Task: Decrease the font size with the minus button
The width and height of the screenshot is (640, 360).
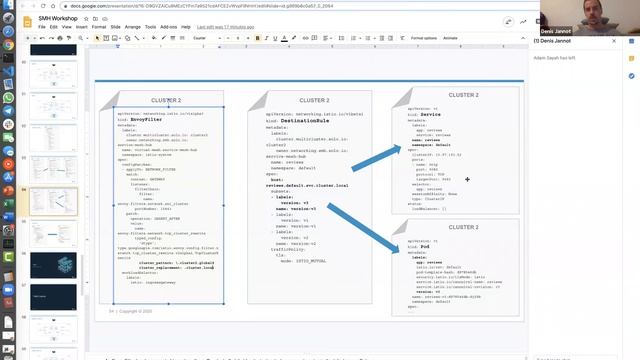Action: (228, 38)
